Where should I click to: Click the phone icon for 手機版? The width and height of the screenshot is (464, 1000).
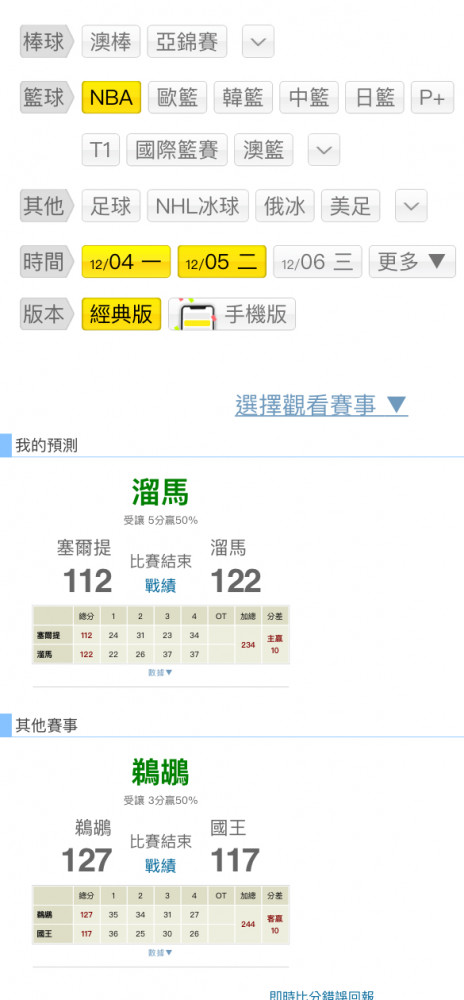pyautogui.click(x=195, y=314)
